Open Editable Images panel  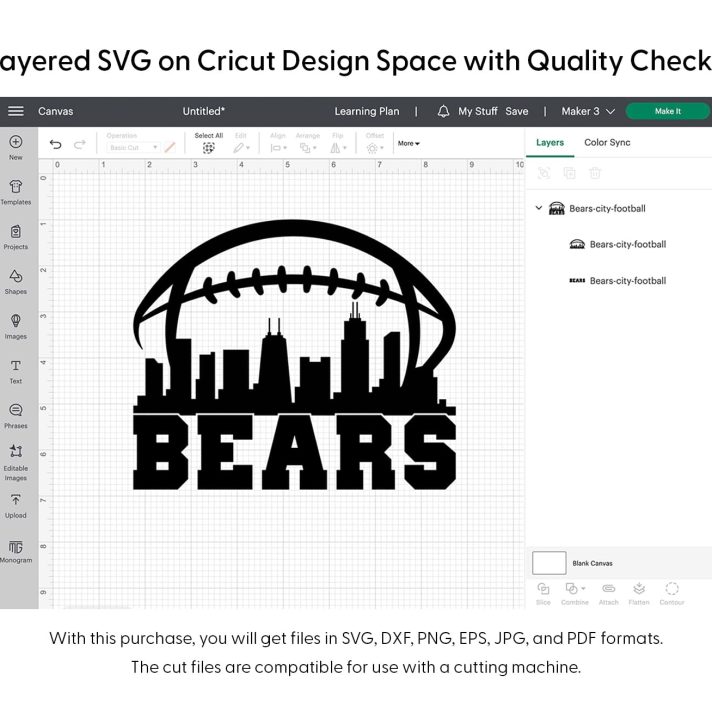click(x=16, y=463)
